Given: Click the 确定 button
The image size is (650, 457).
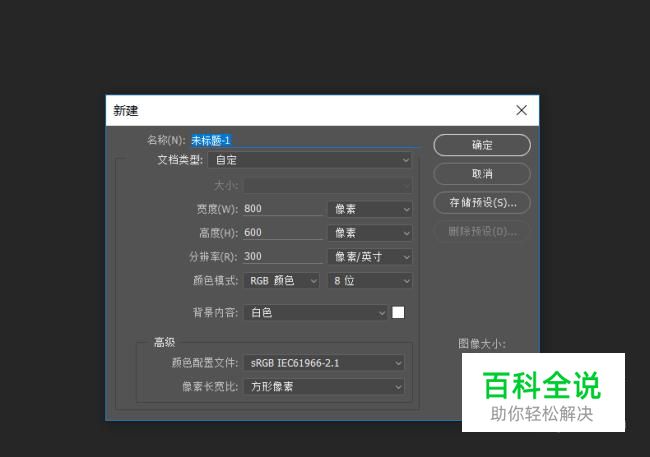Looking at the screenshot, I should 482,145.
